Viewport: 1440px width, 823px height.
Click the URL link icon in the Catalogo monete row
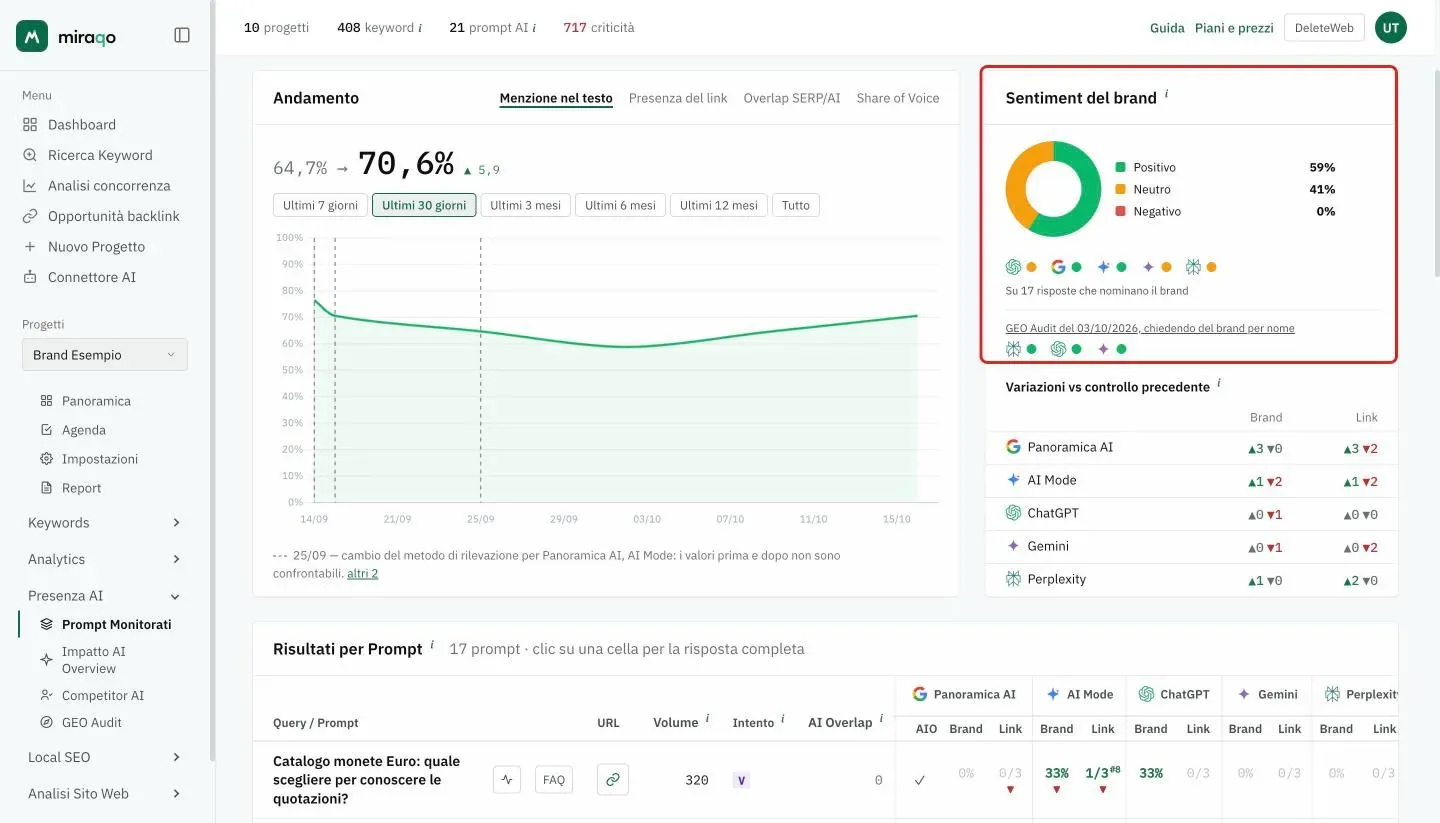pos(613,779)
